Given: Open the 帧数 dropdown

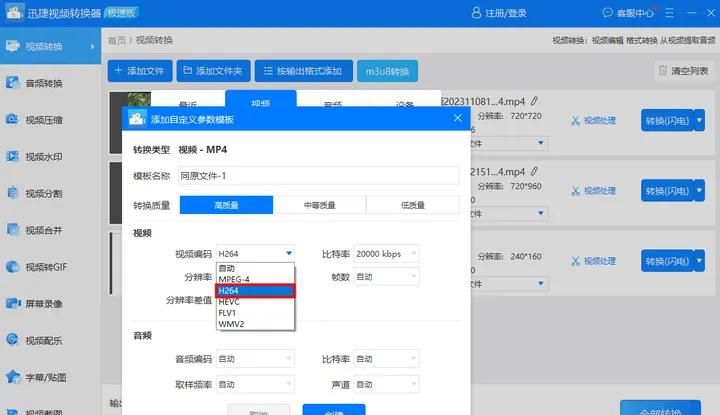Looking at the screenshot, I should [386, 277].
